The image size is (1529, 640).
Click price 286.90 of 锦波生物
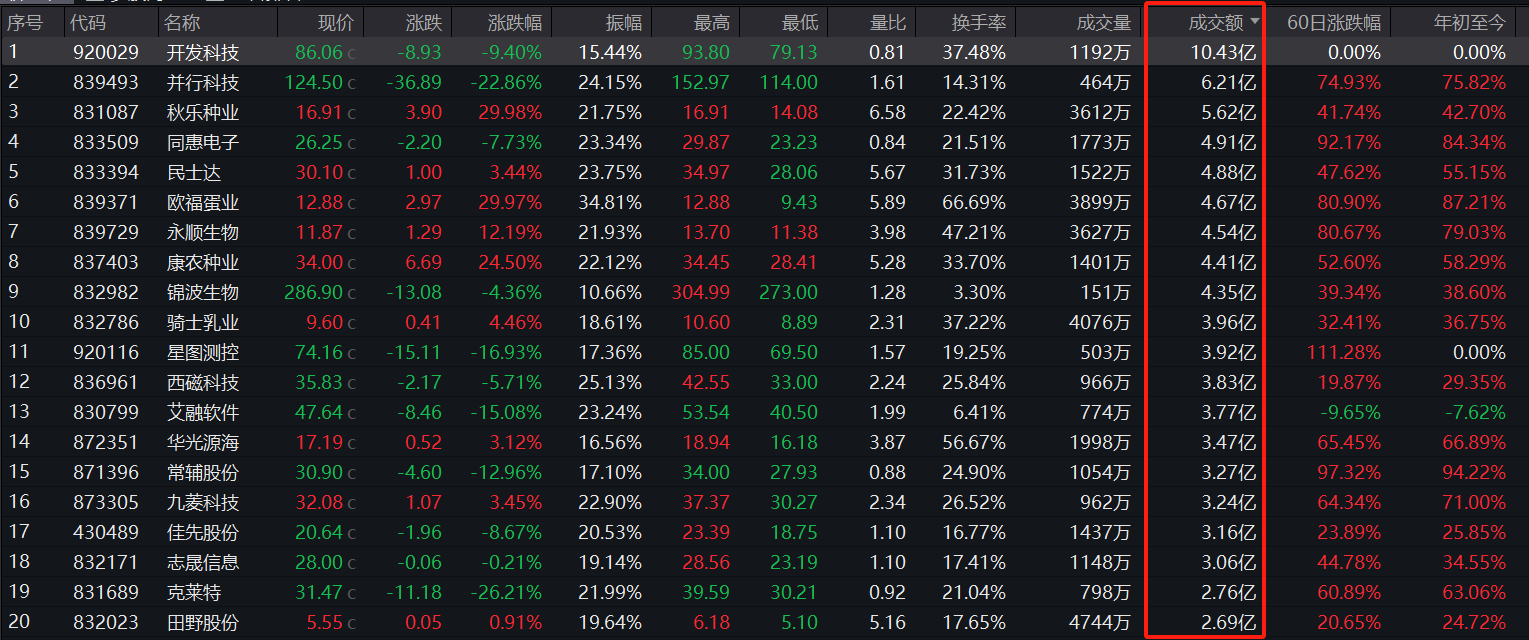(x=314, y=292)
